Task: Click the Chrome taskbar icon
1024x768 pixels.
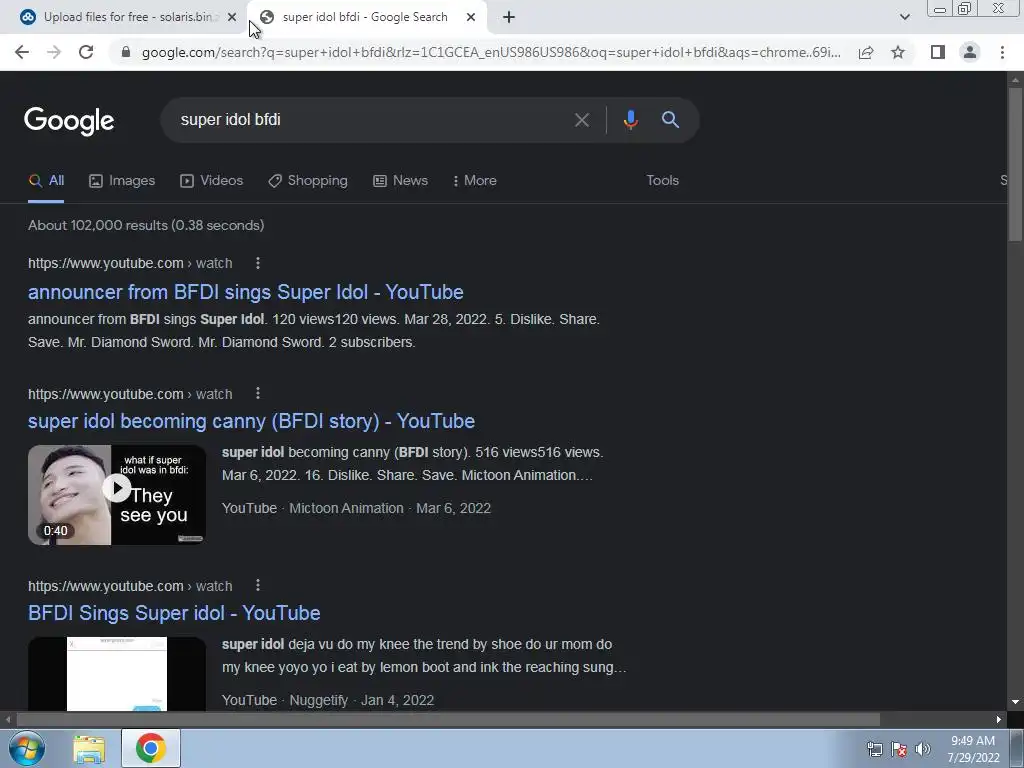Action: 150,748
